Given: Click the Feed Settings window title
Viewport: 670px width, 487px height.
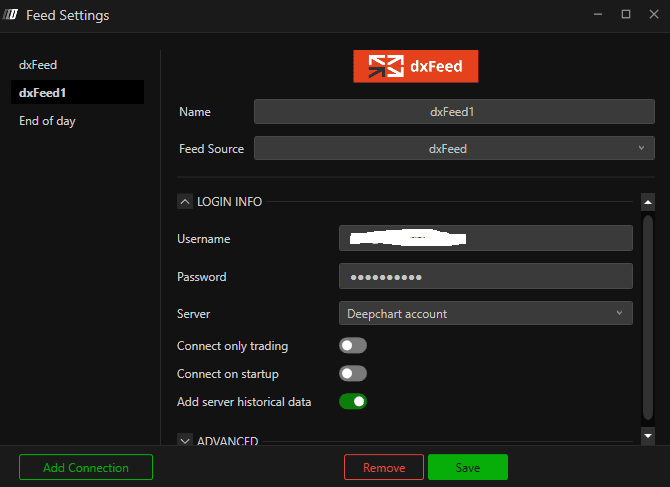Looking at the screenshot, I should click(68, 16).
